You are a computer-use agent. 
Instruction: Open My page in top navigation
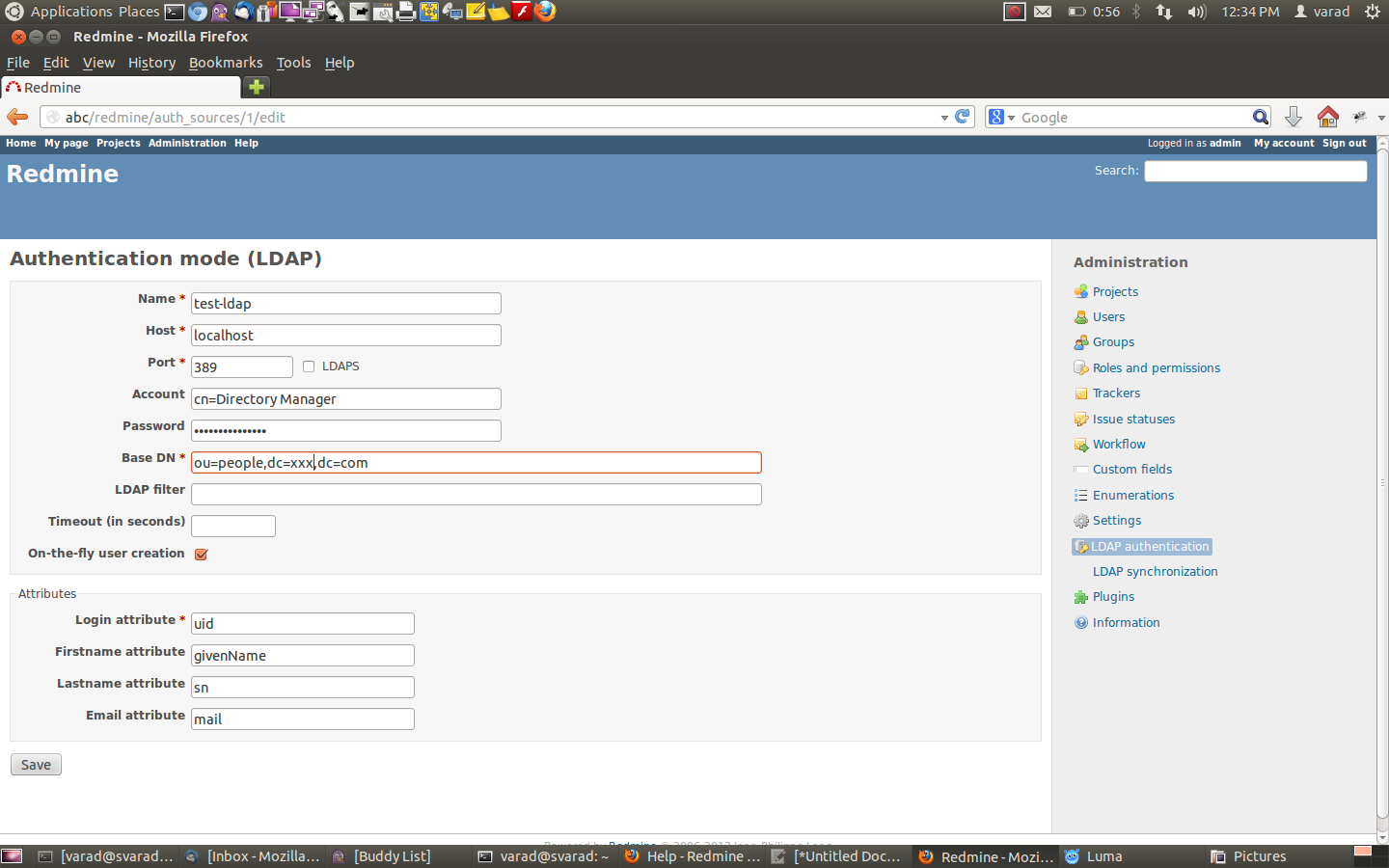(66, 143)
